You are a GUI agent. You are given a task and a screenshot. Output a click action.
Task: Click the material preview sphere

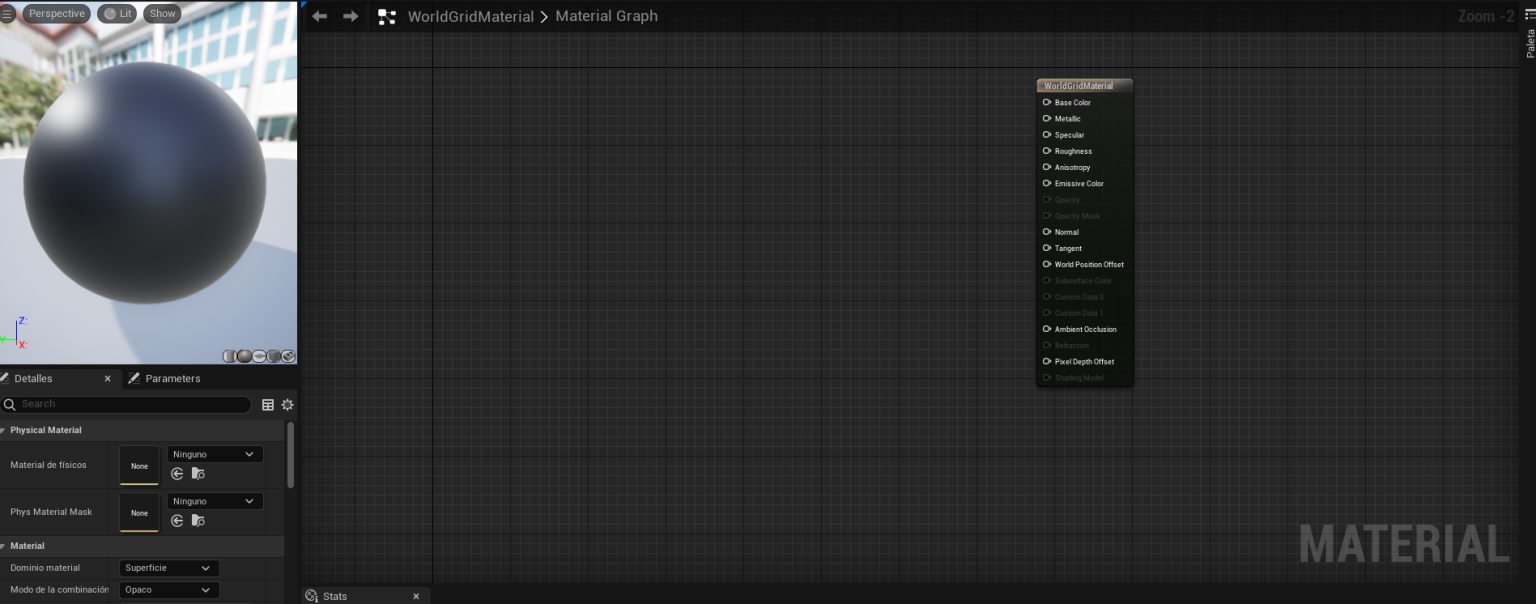(x=145, y=185)
